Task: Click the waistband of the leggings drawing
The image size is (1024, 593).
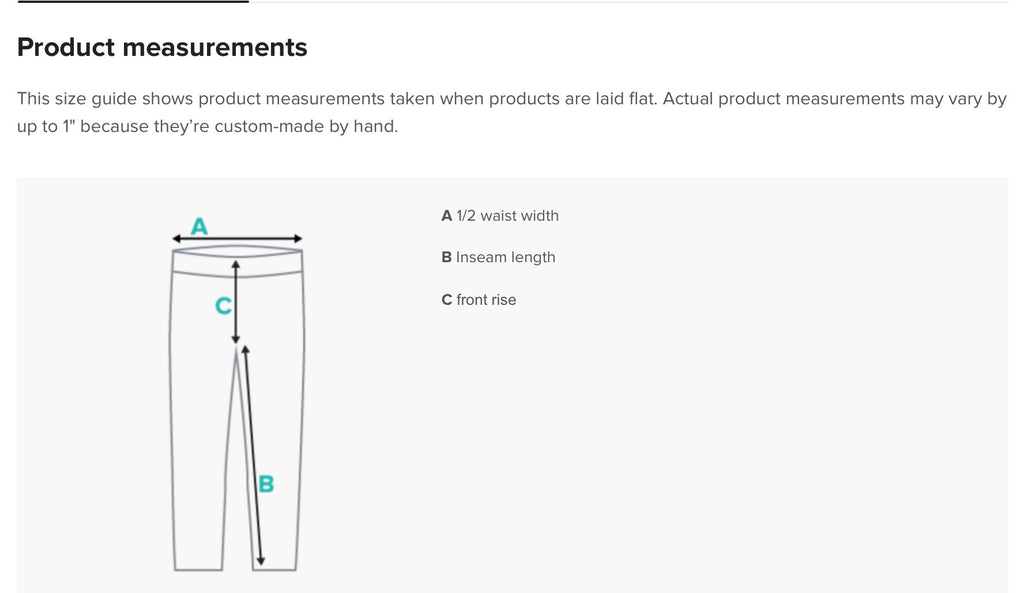Action: pyautogui.click(x=237, y=262)
